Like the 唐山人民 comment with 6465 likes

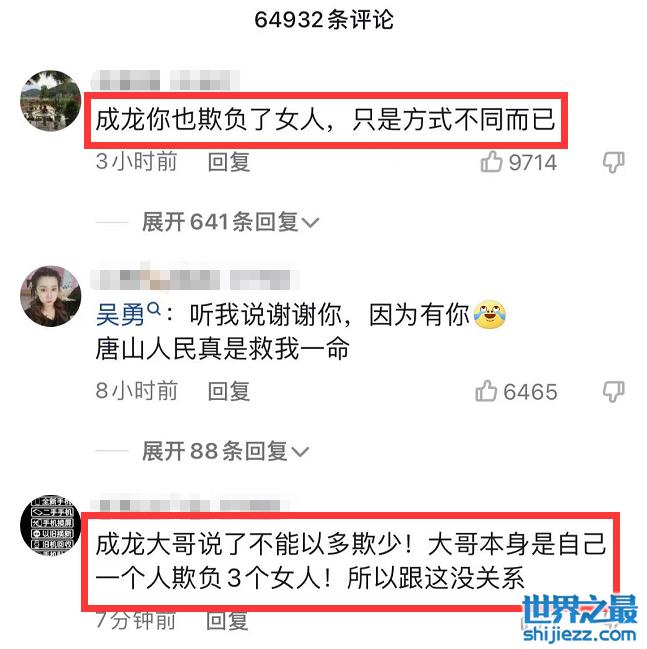[486, 391]
